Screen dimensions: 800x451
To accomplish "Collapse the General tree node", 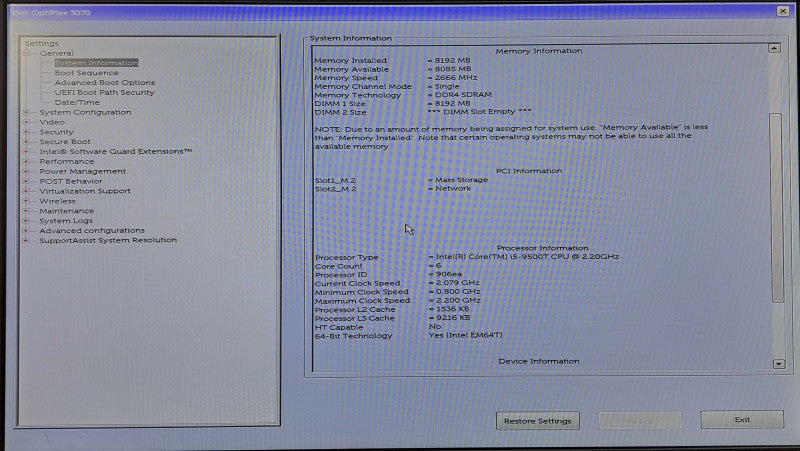I will pyautogui.click(x=27, y=53).
